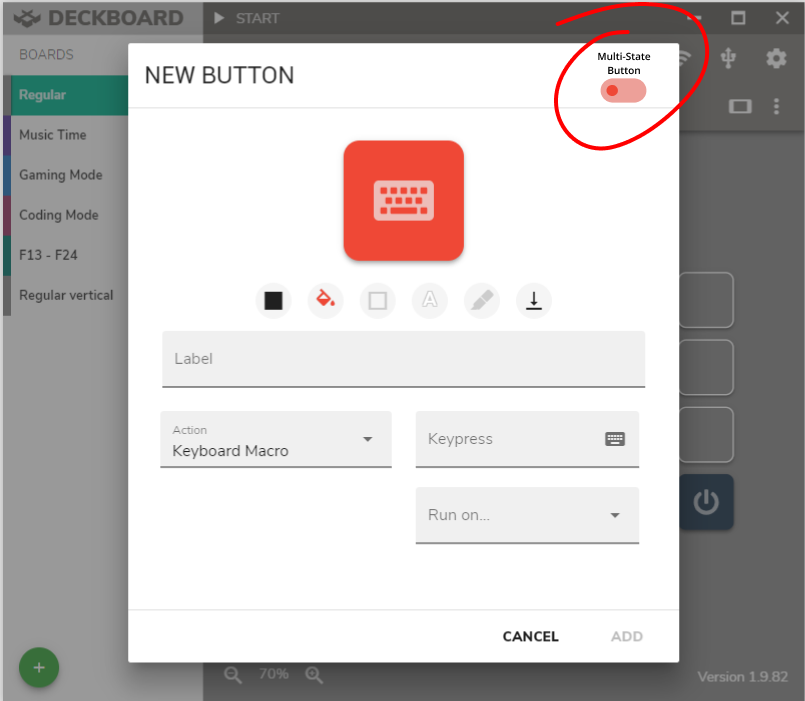Click the USB connection icon
Image resolution: width=805 pixels, height=701 pixels.
coord(729,59)
